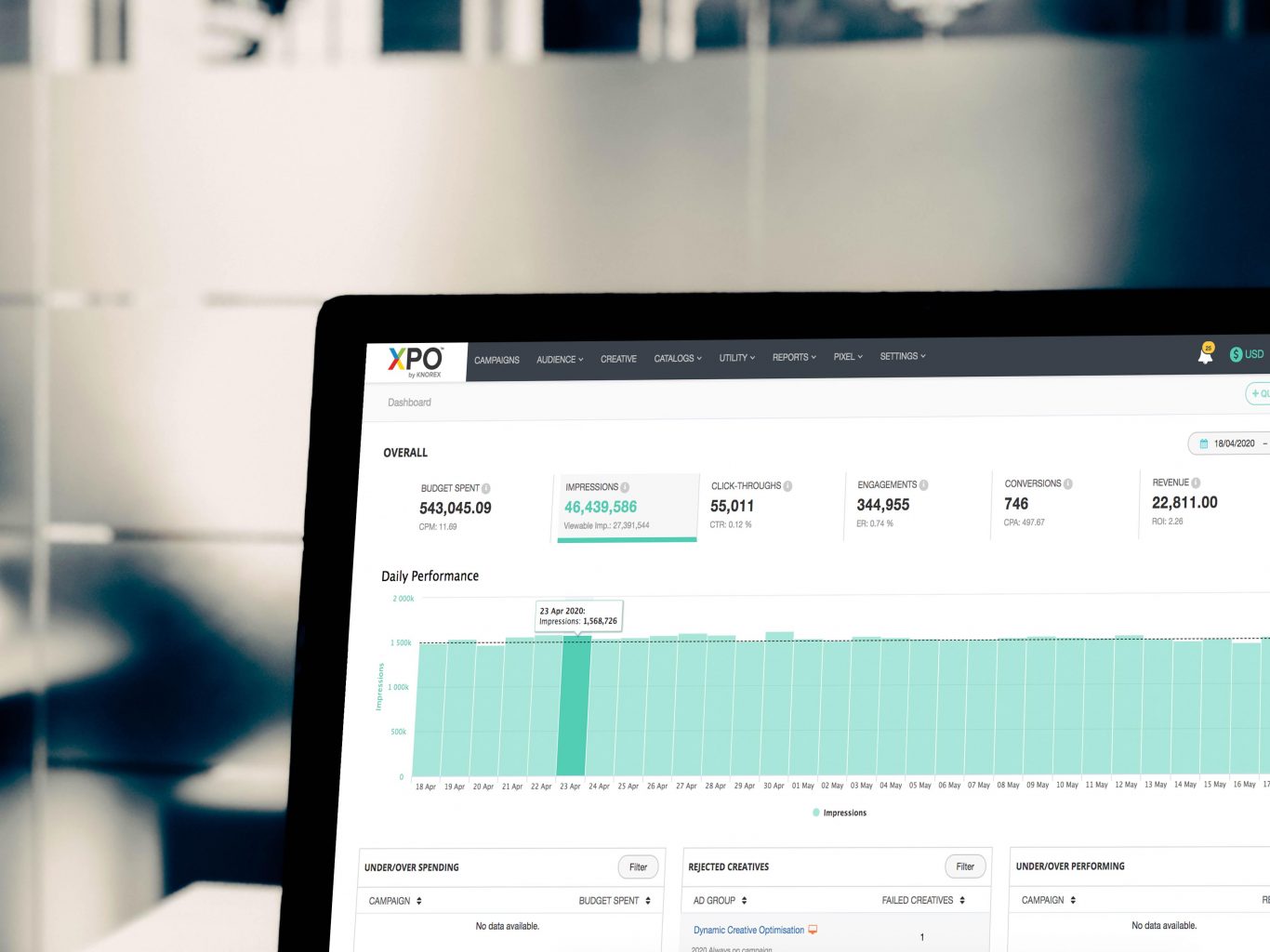Click the USD currency indicator
1270x952 pixels.
(1246, 354)
